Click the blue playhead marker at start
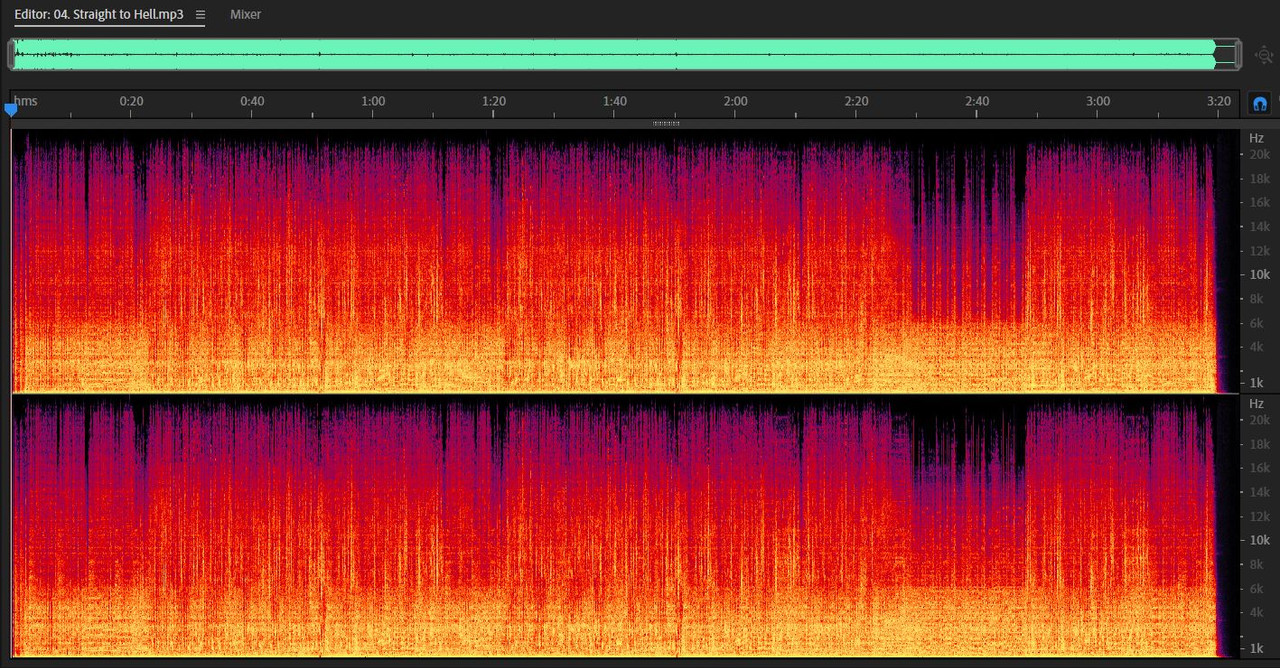 pos(11,109)
